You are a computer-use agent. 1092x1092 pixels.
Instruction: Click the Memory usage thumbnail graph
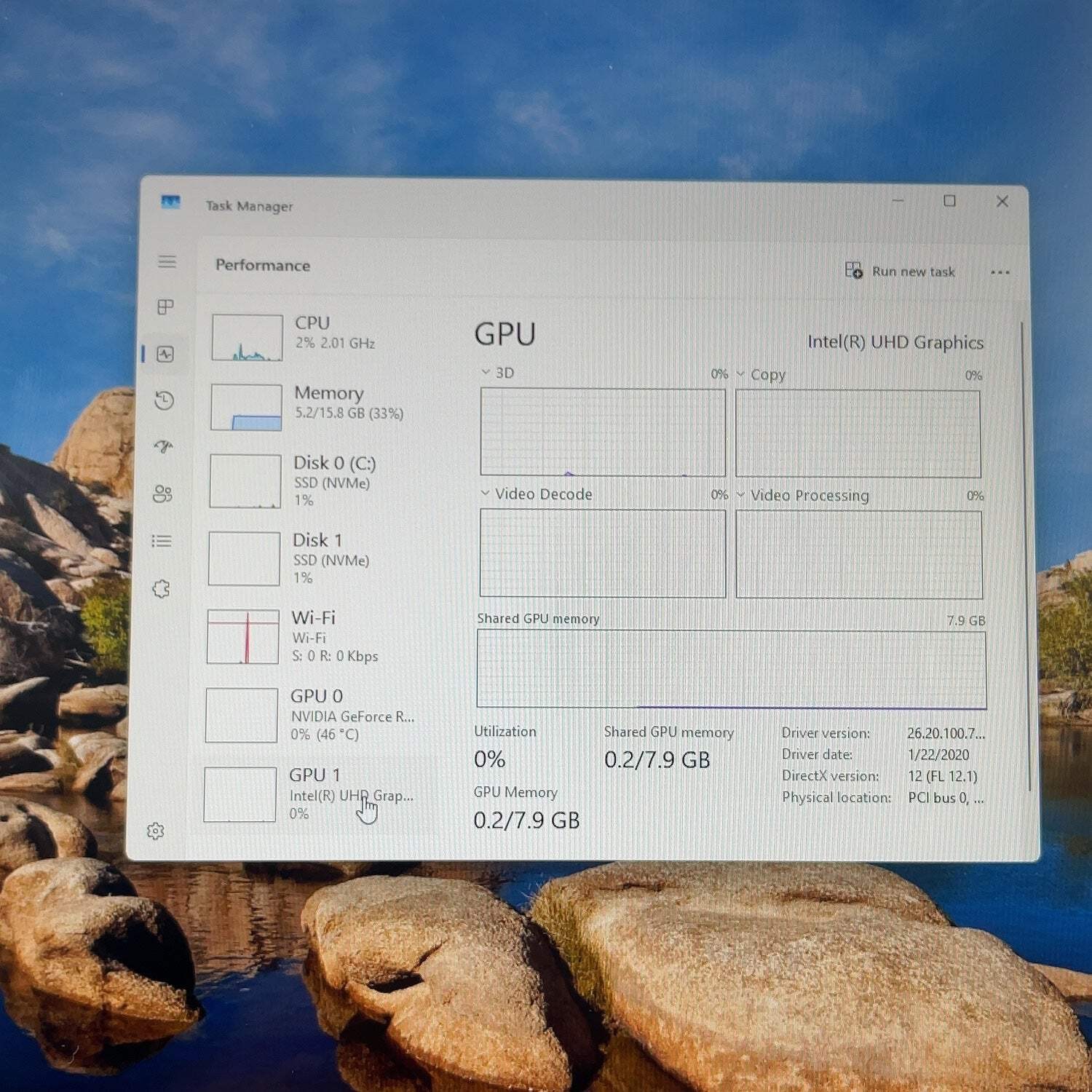click(246, 407)
